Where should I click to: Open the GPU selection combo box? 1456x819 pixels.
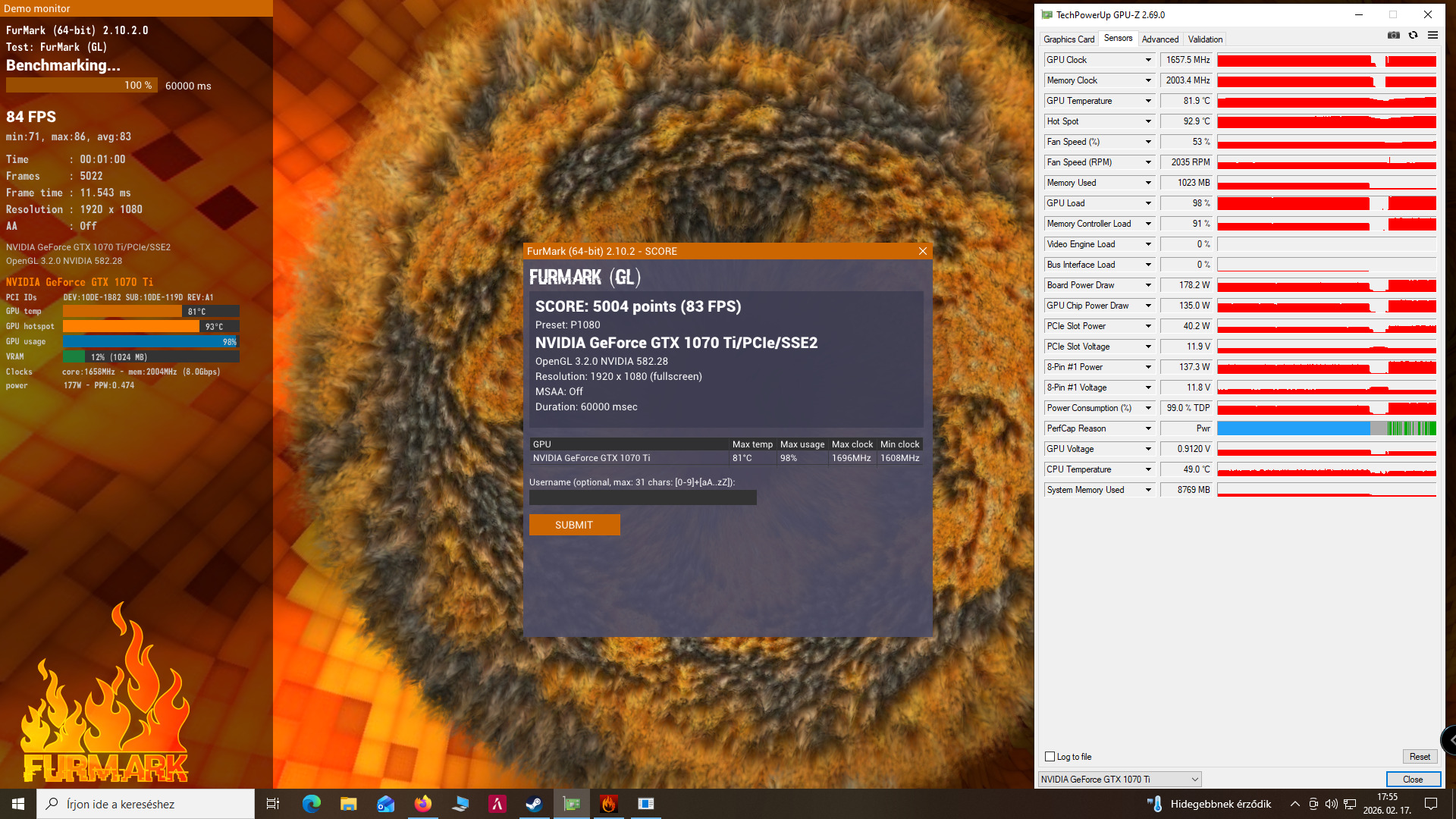(x=1119, y=780)
